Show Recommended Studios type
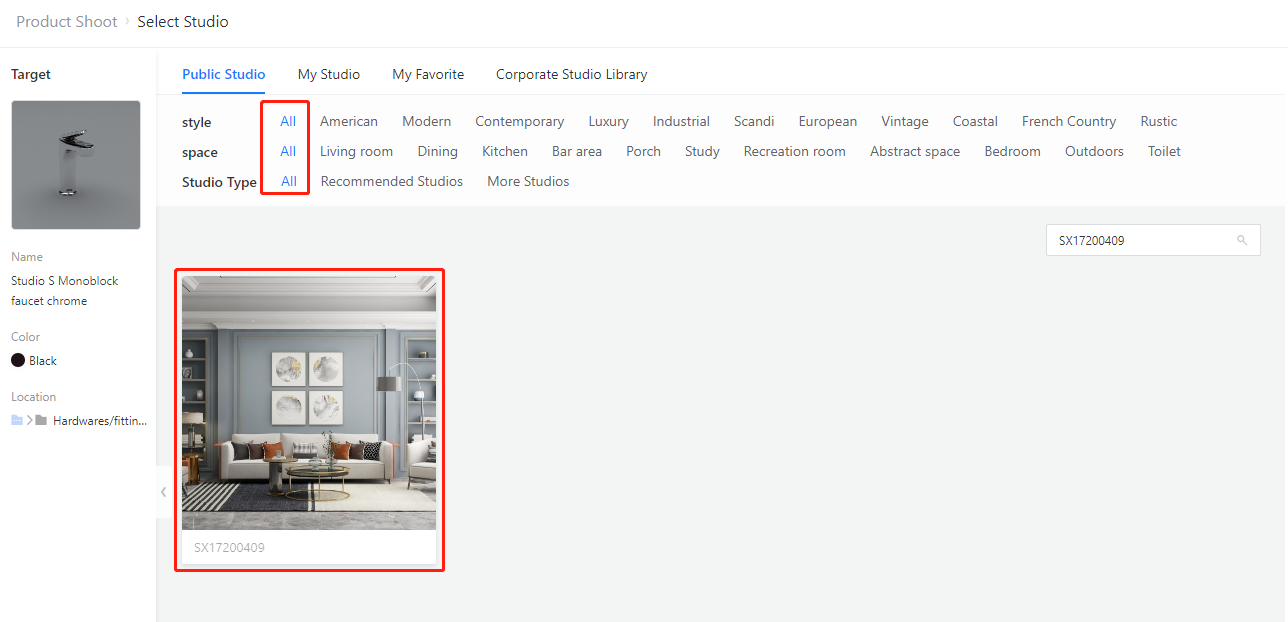 (x=392, y=181)
